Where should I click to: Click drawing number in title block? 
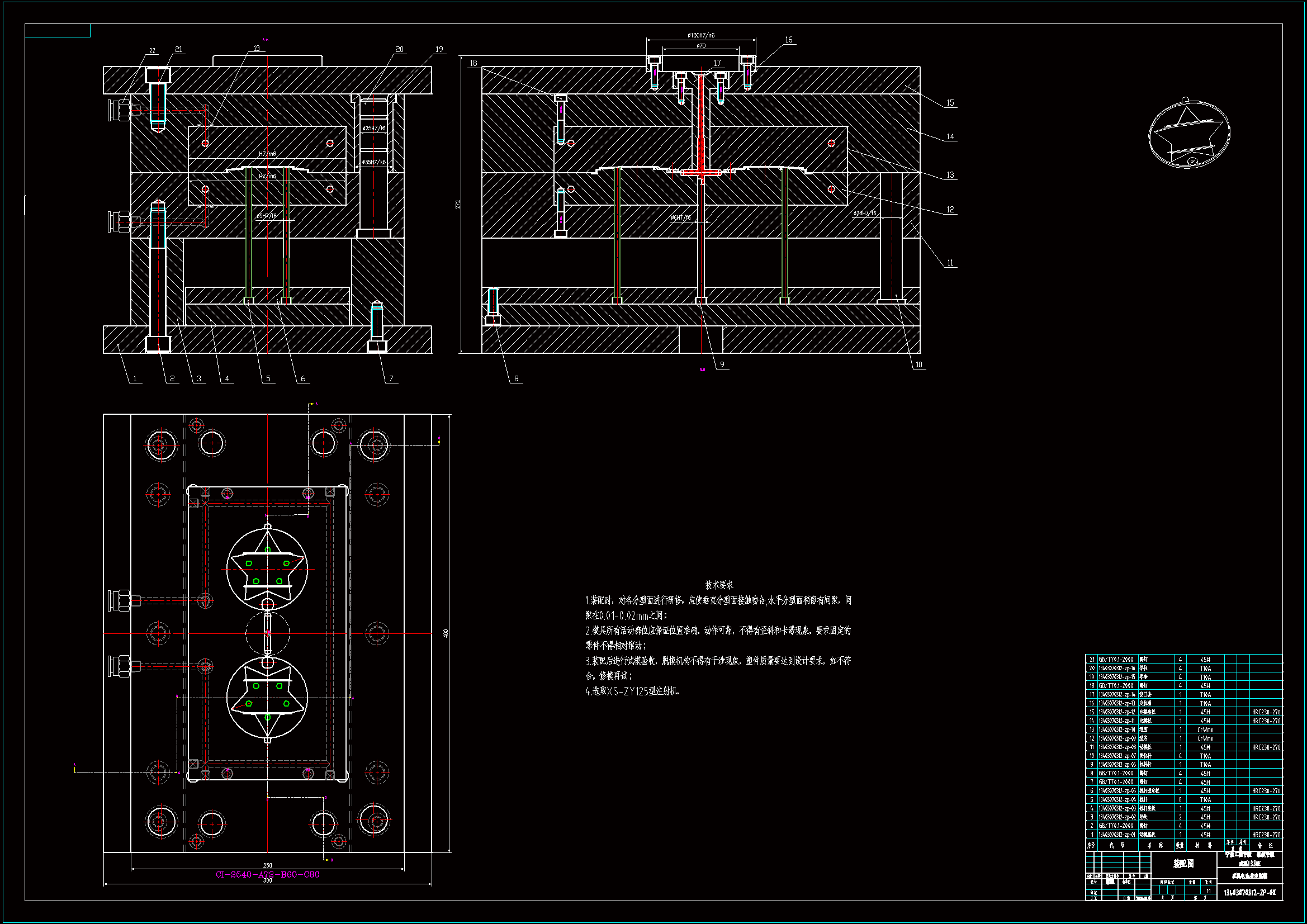click(1249, 893)
